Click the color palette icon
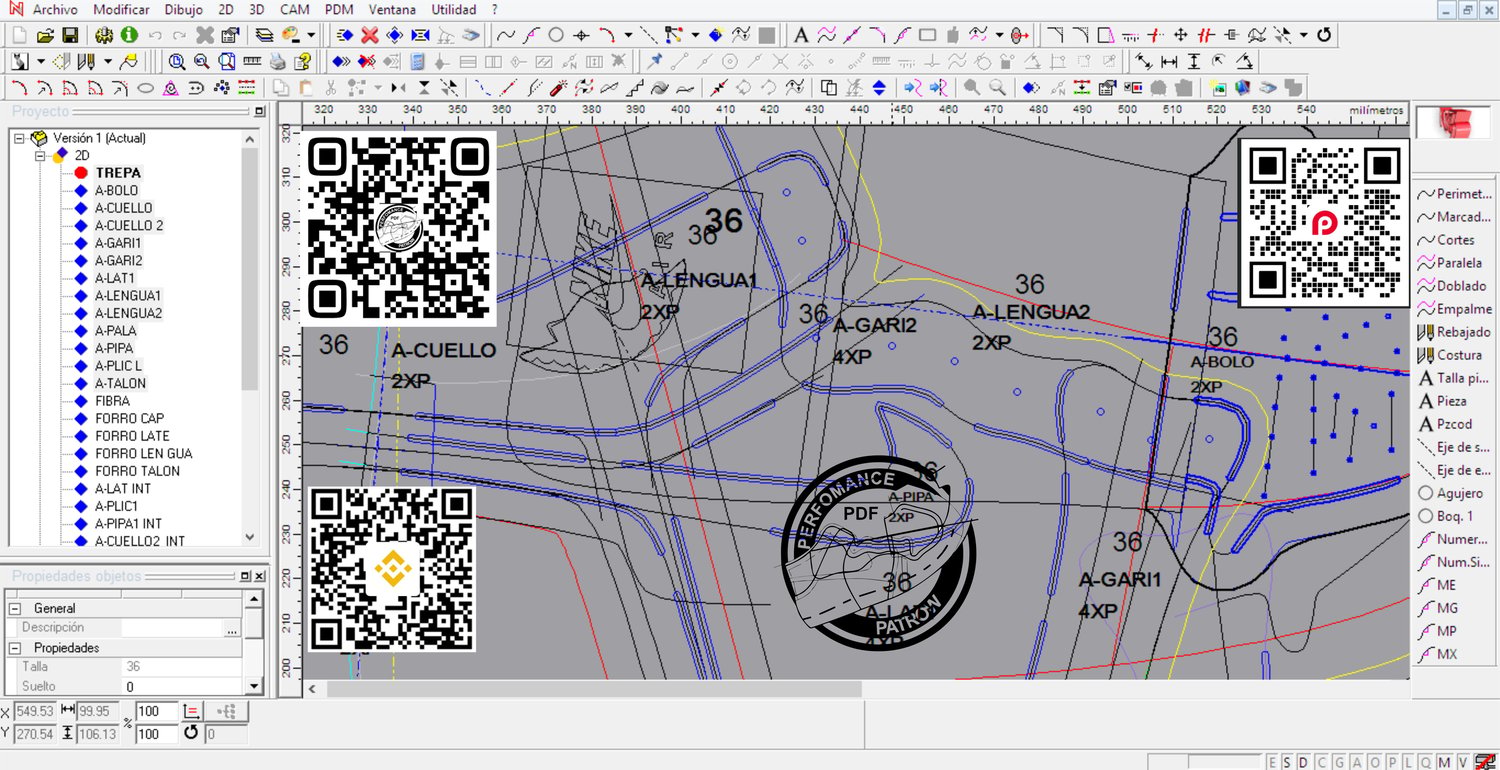Image resolution: width=1500 pixels, height=770 pixels. 291,35
